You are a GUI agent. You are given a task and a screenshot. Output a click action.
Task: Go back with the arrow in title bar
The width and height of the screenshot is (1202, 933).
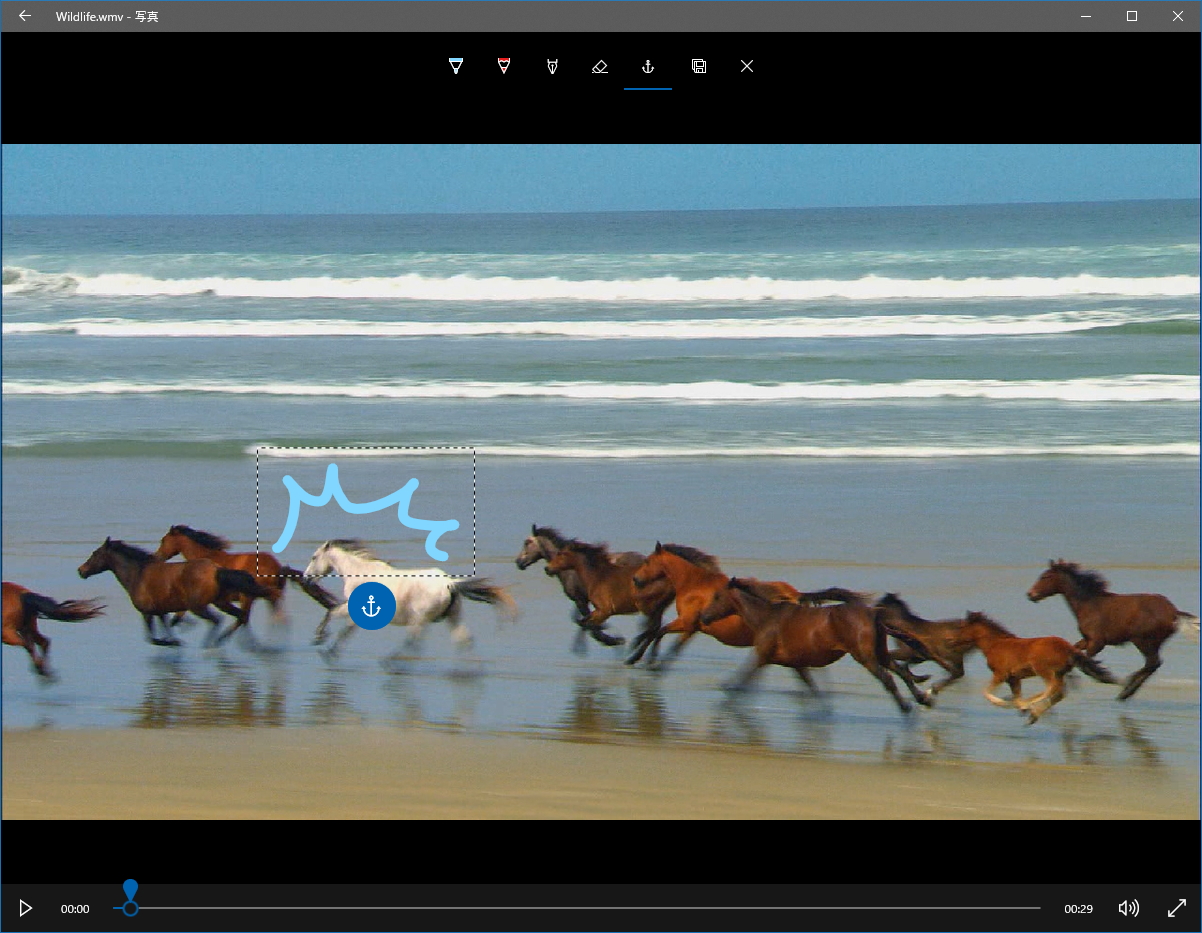coord(25,16)
